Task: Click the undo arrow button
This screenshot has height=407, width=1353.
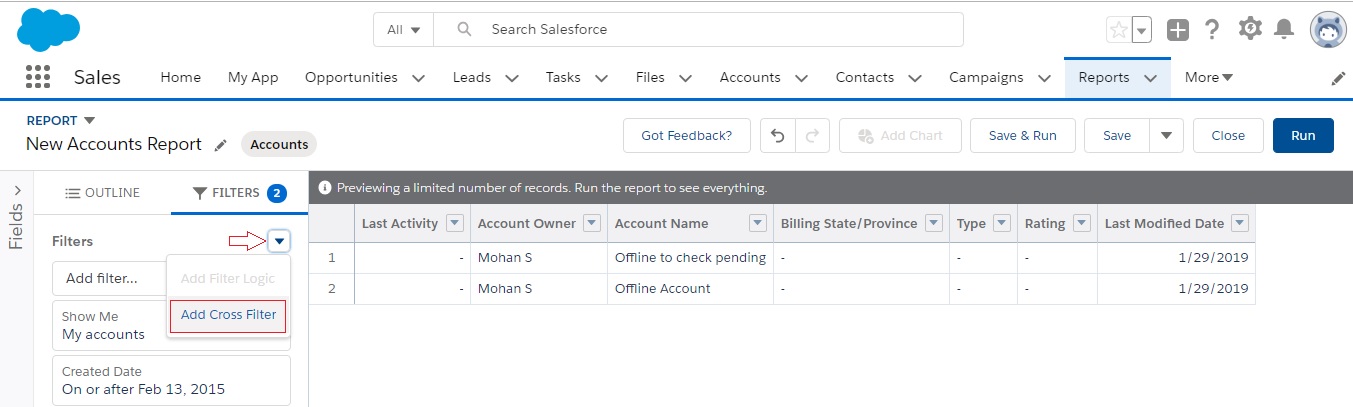Action: (x=778, y=136)
